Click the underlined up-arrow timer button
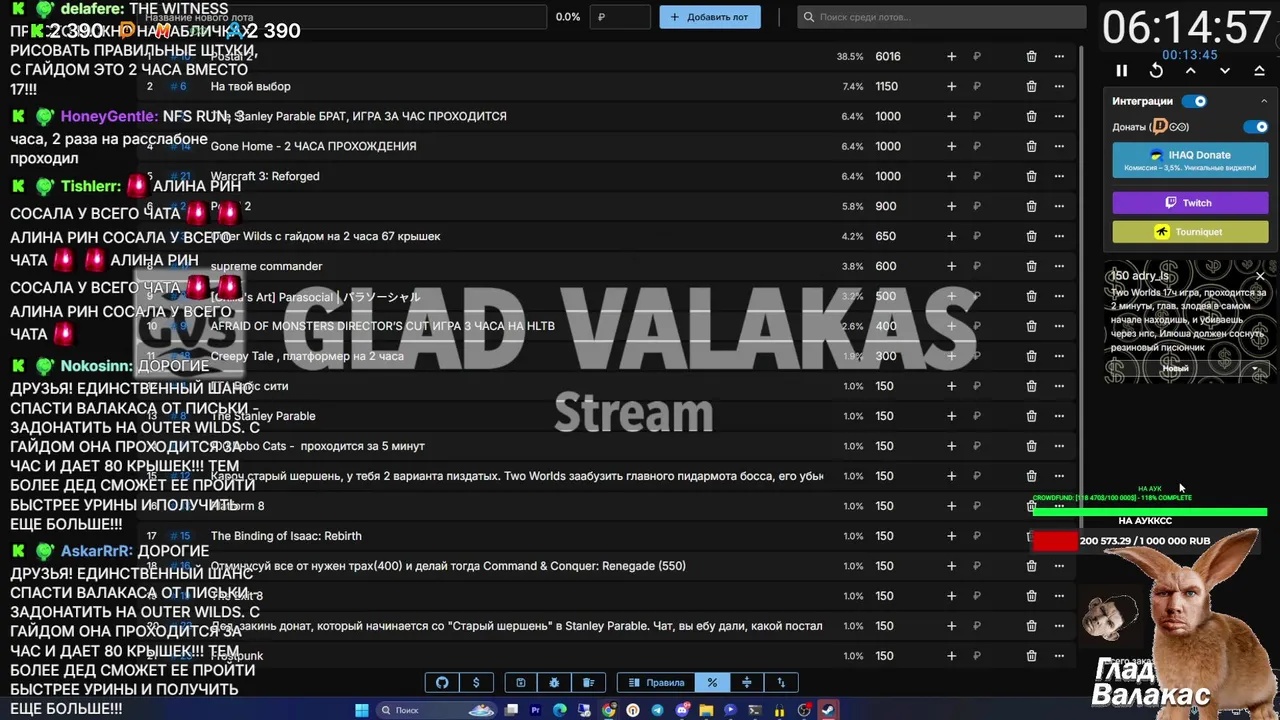 point(1259,71)
